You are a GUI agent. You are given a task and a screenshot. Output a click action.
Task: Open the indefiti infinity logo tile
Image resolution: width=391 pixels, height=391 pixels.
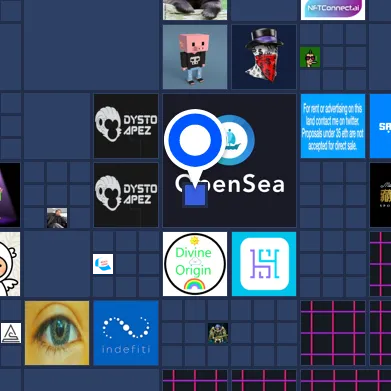point(126,333)
